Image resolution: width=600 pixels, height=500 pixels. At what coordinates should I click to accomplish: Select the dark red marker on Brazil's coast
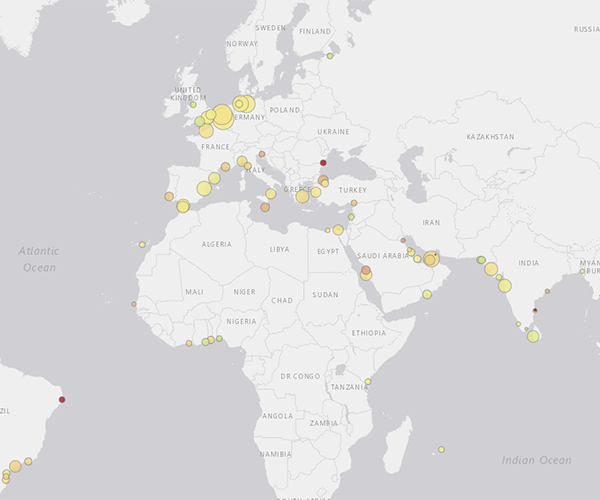coord(63,400)
